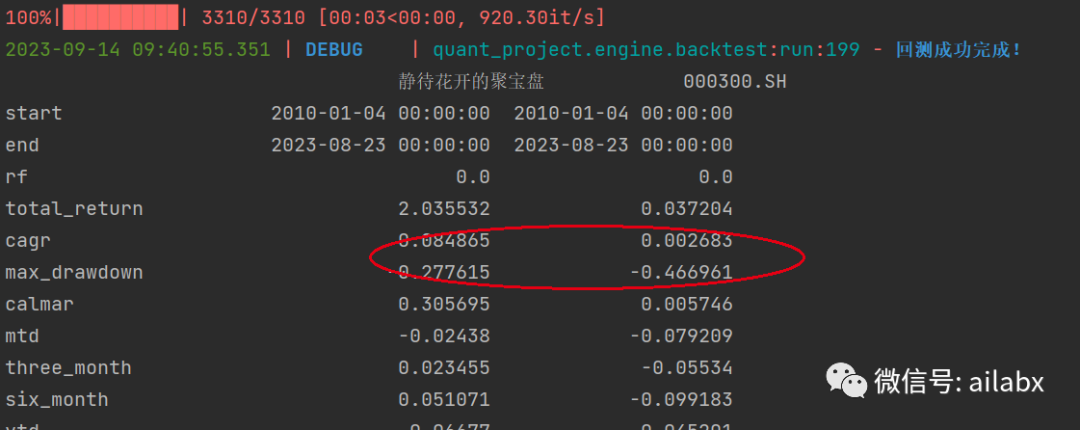
Task: Select the 'calmar' row label
Action: 39,304
